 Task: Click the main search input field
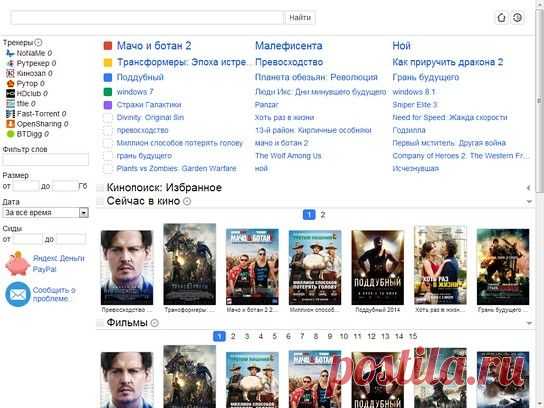click(147, 18)
